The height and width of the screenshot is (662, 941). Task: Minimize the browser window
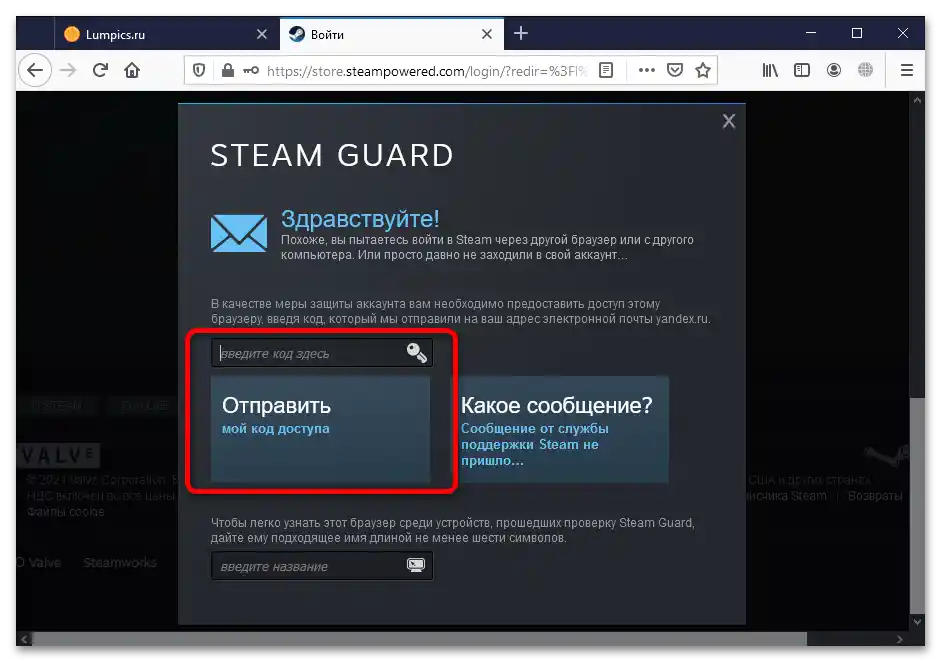(x=811, y=33)
